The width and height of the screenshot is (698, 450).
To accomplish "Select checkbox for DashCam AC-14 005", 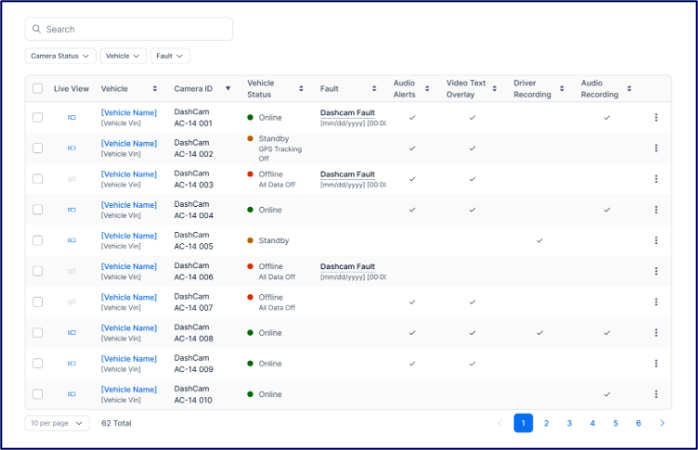I will [38, 240].
